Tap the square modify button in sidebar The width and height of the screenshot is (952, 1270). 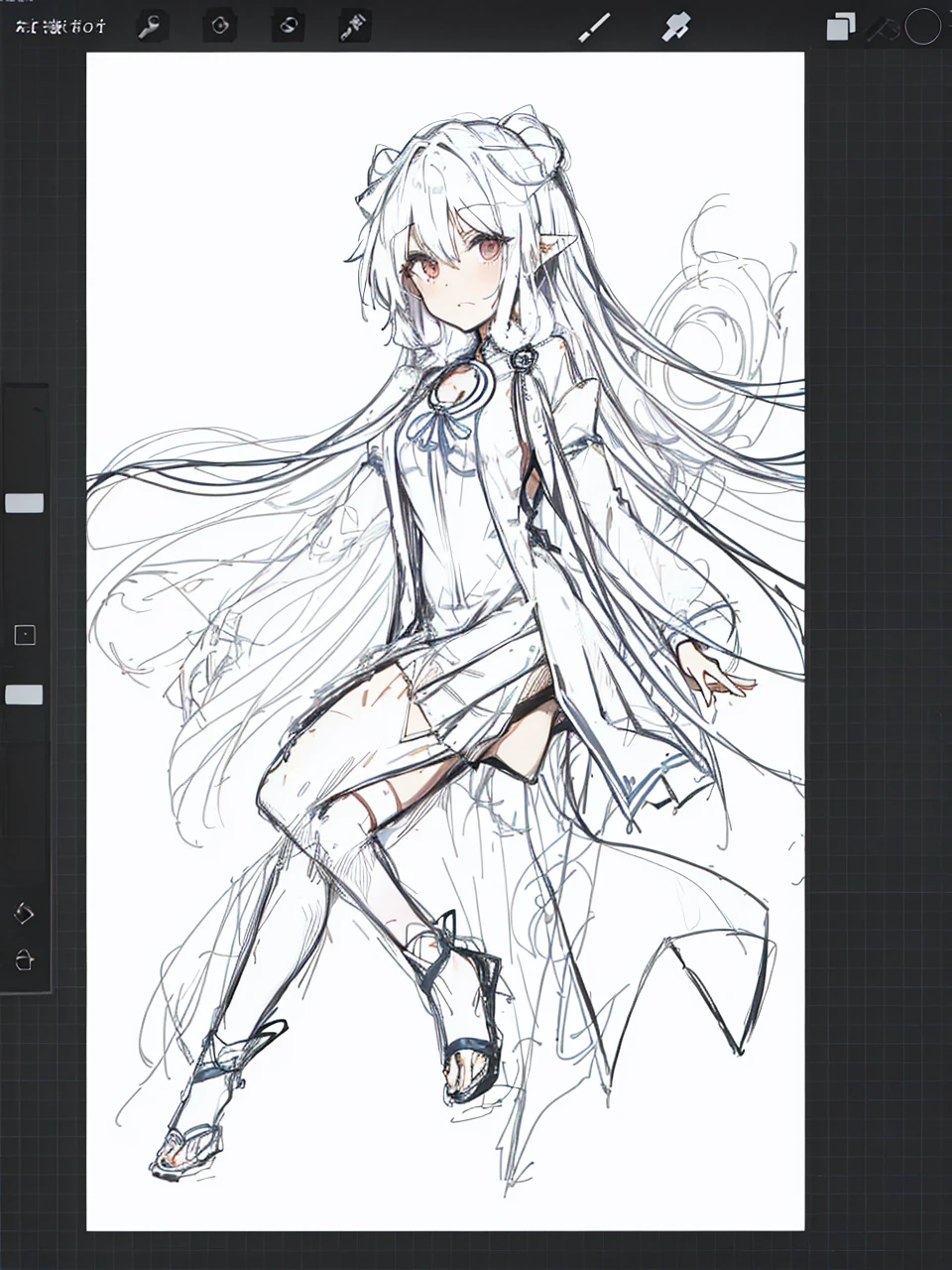pyautogui.click(x=25, y=635)
